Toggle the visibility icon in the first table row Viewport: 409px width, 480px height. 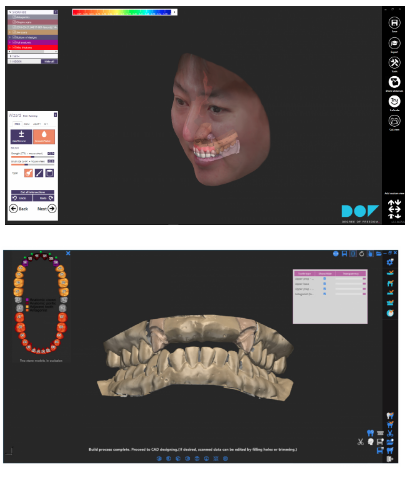coord(324,279)
